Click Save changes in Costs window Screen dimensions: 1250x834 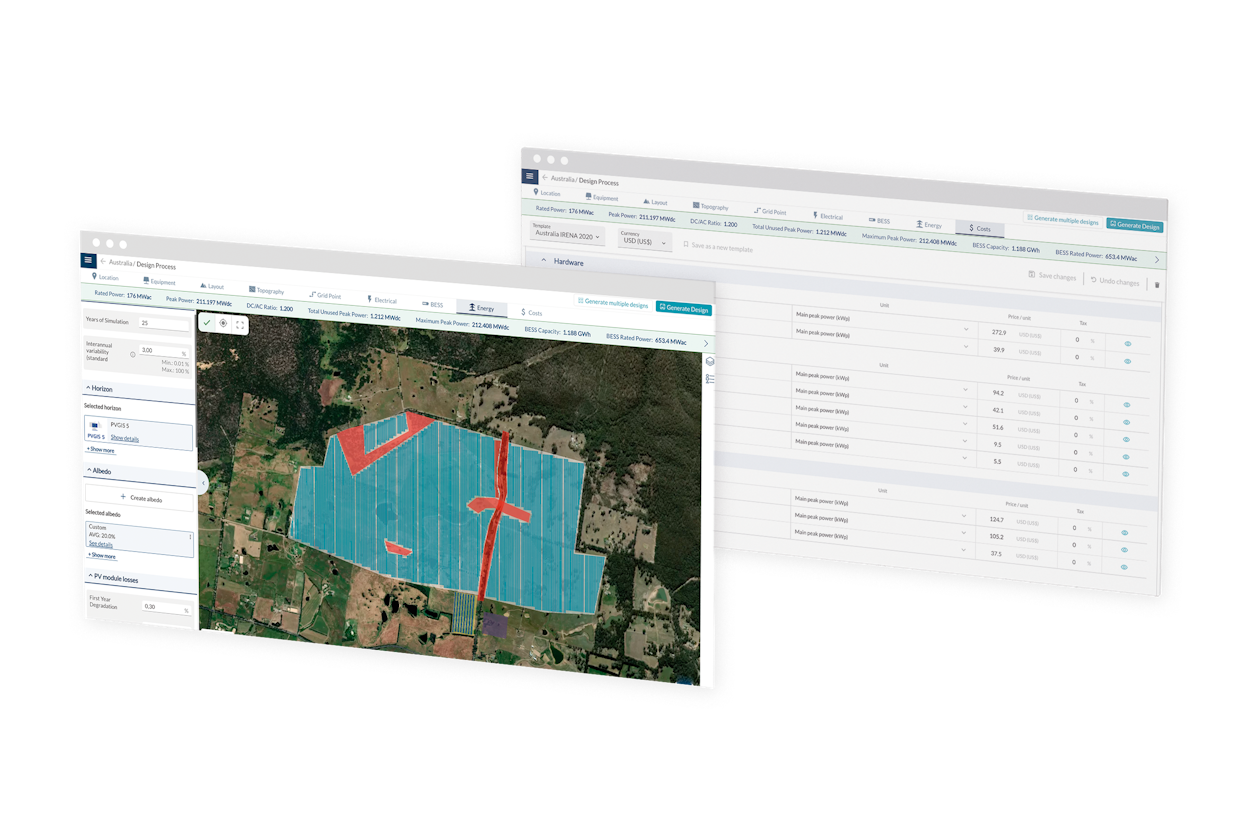(1053, 276)
